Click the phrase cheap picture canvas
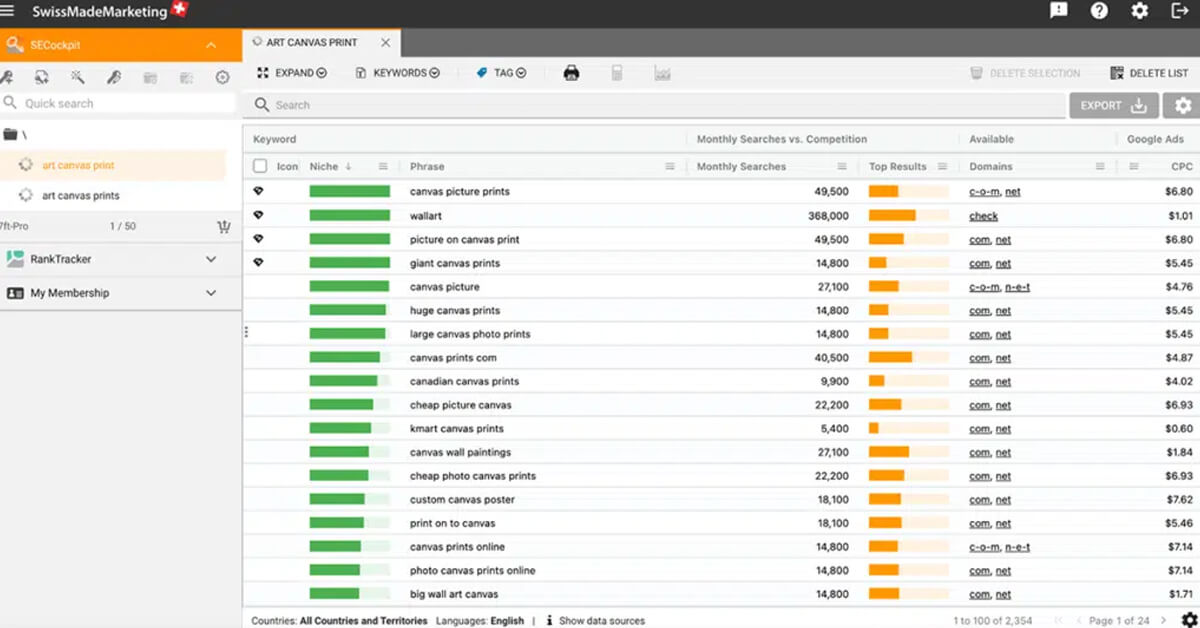Image resolution: width=1200 pixels, height=628 pixels. 460,405
